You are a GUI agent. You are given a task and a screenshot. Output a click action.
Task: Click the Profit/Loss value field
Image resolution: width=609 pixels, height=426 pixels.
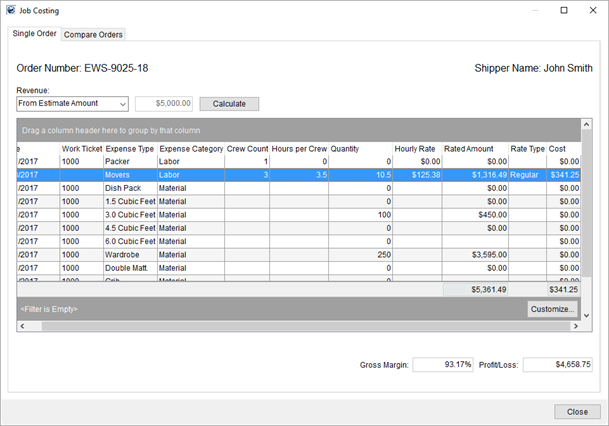[x=557, y=365]
